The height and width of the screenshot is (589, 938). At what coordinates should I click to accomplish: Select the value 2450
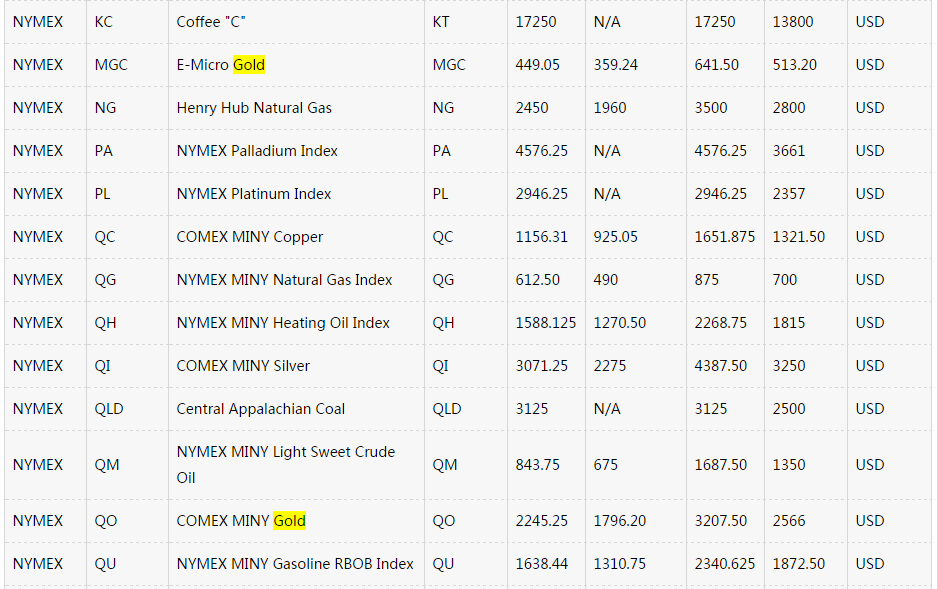pyautogui.click(x=532, y=108)
